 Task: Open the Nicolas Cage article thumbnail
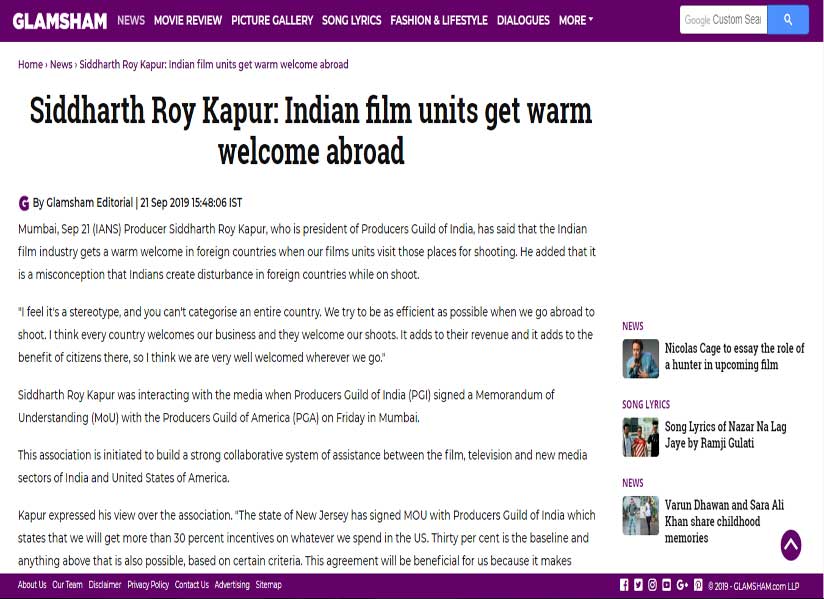641,358
